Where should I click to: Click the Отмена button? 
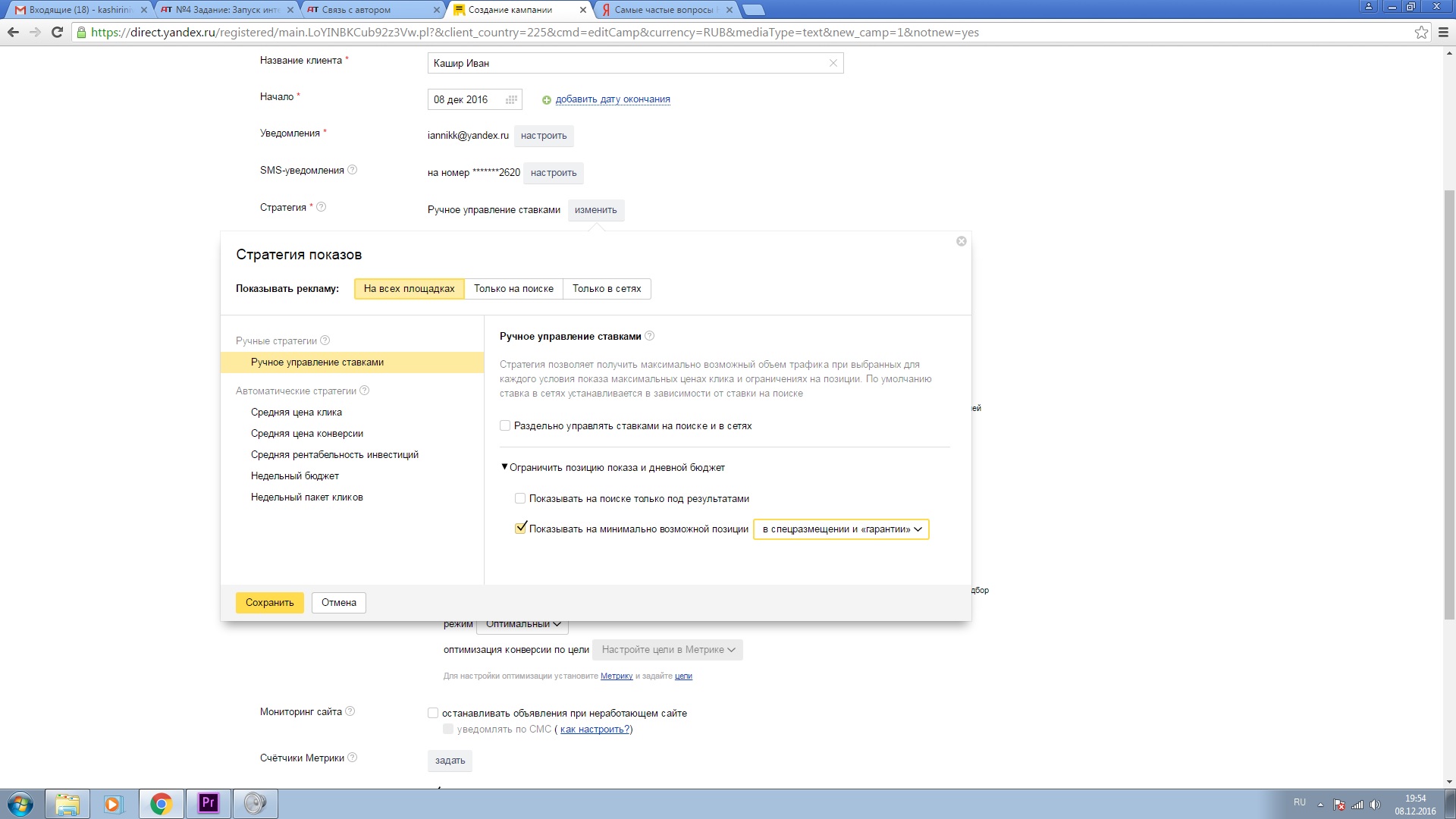click(339, 603)
